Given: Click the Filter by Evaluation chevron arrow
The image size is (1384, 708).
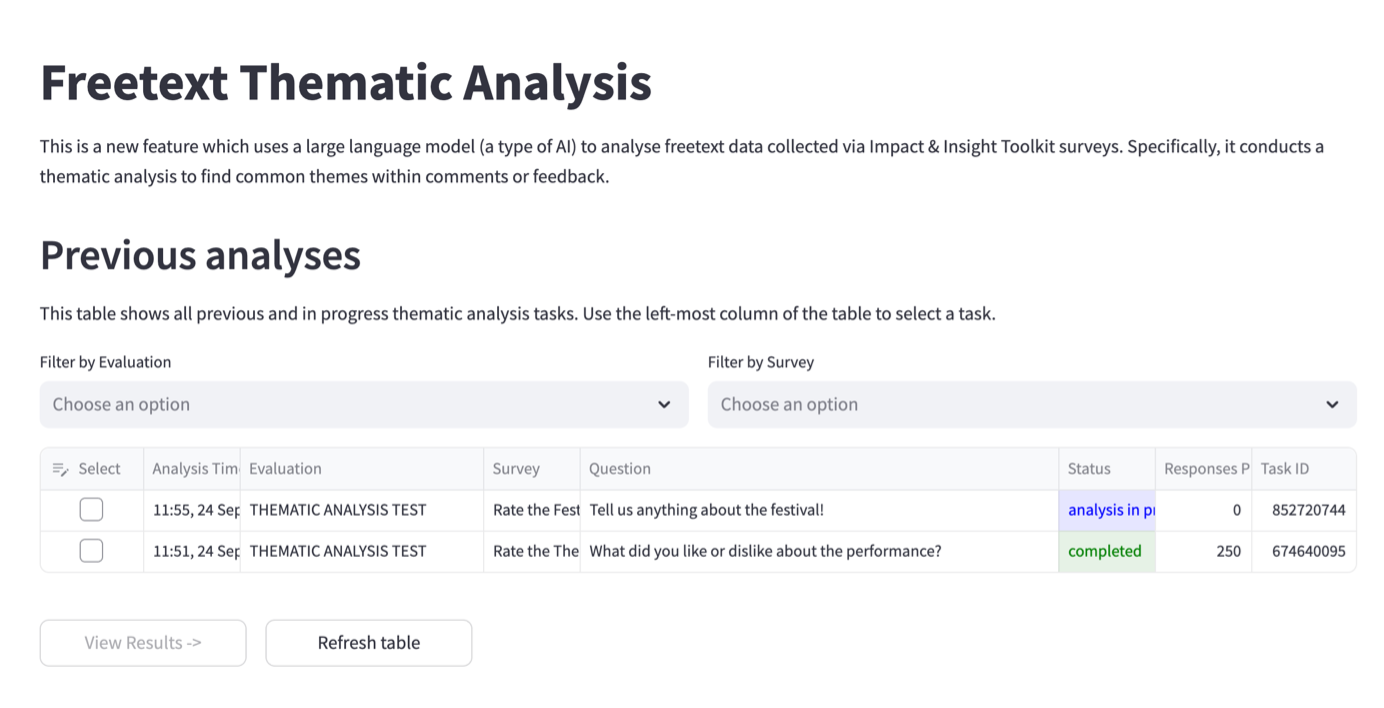Looking at the screenshot, I should pyautogui.click(x=664, y=404).
